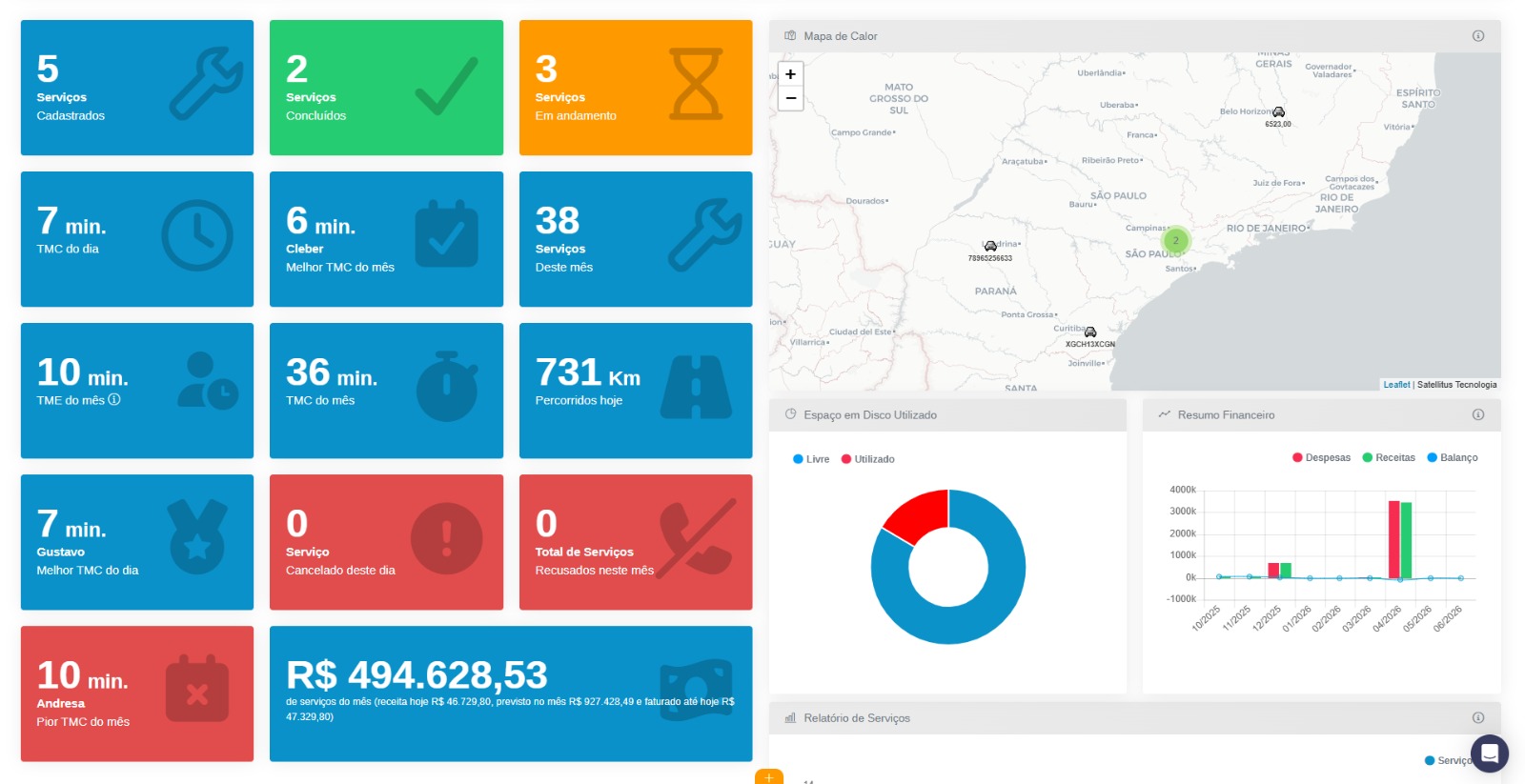This screenshot has height=784, width=1525.
Task: Open the Leaflet attribution link
Action: (x=1396, y=385)
